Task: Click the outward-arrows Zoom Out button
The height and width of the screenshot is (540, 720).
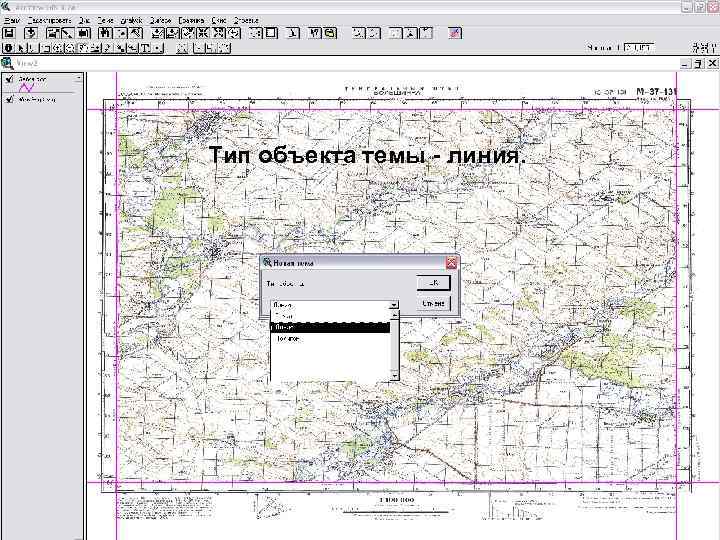Action: pos(219,33)
